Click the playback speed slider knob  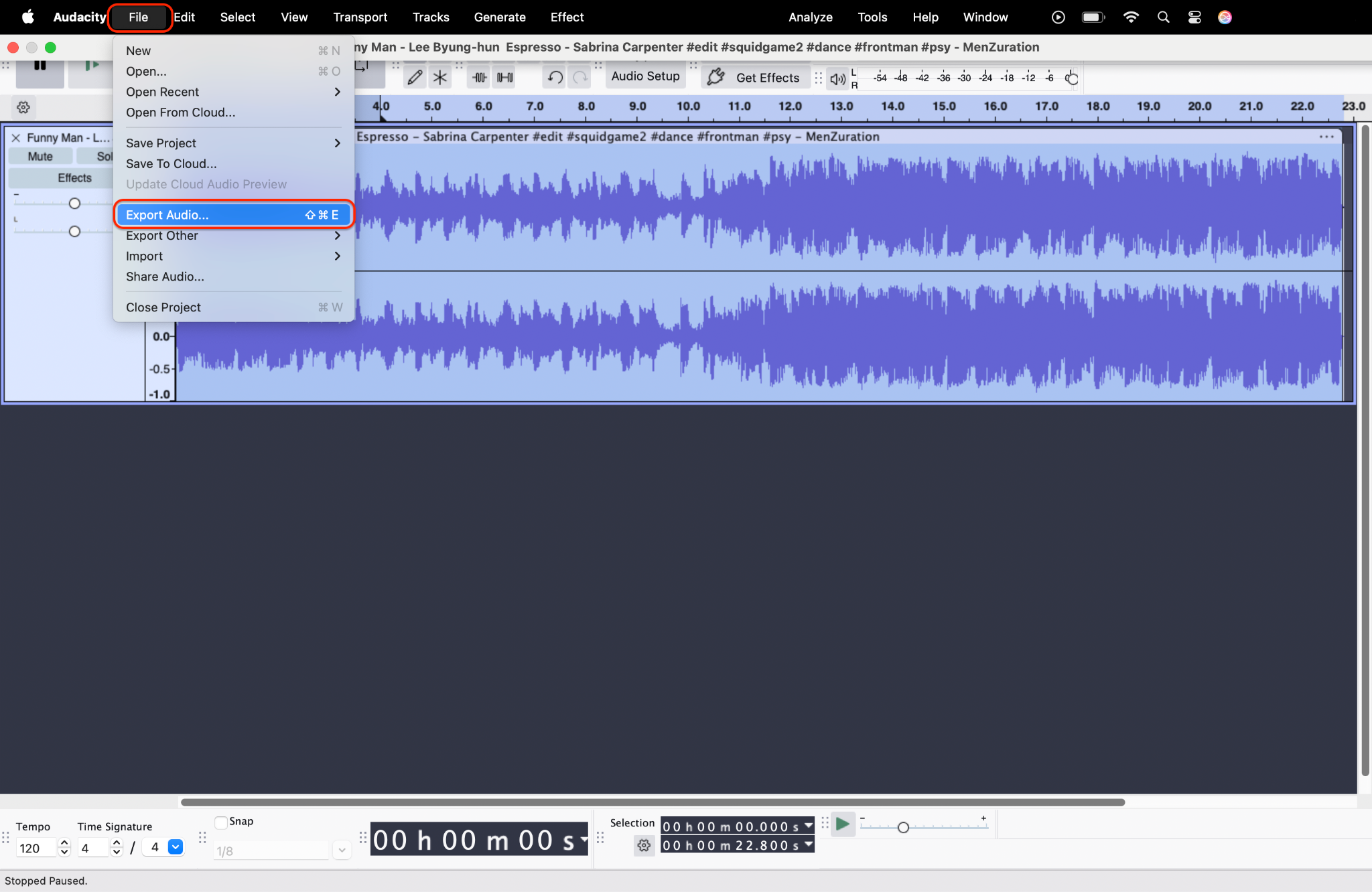(x=903, y=828)
